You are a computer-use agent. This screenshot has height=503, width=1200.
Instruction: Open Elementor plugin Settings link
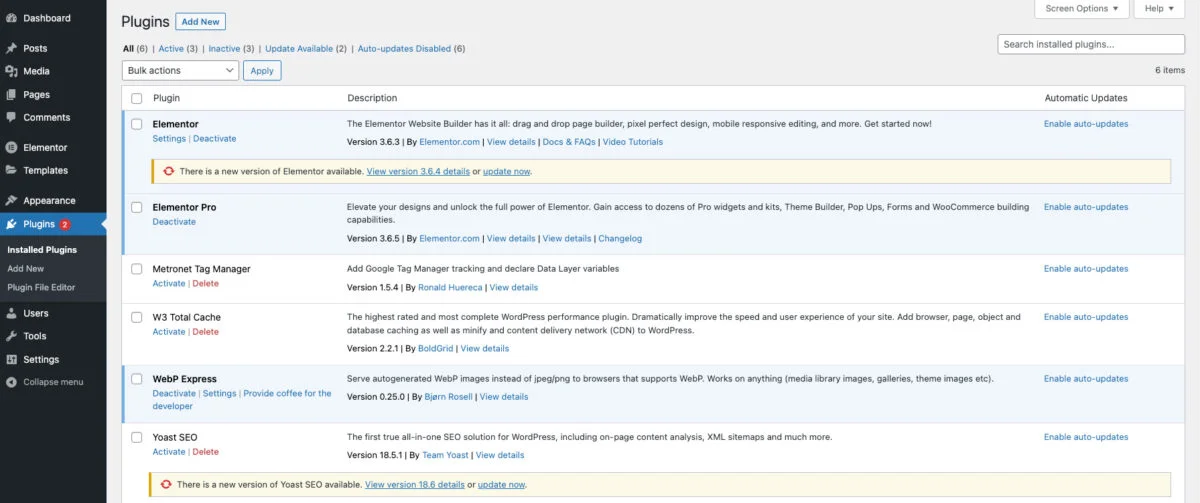click(169, 138)
